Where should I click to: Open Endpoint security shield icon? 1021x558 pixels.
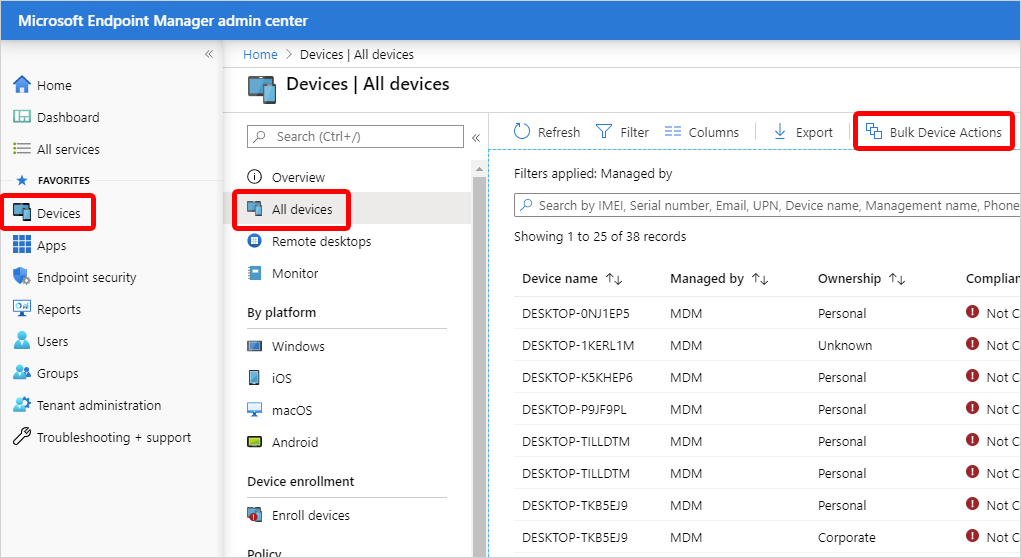21,277
